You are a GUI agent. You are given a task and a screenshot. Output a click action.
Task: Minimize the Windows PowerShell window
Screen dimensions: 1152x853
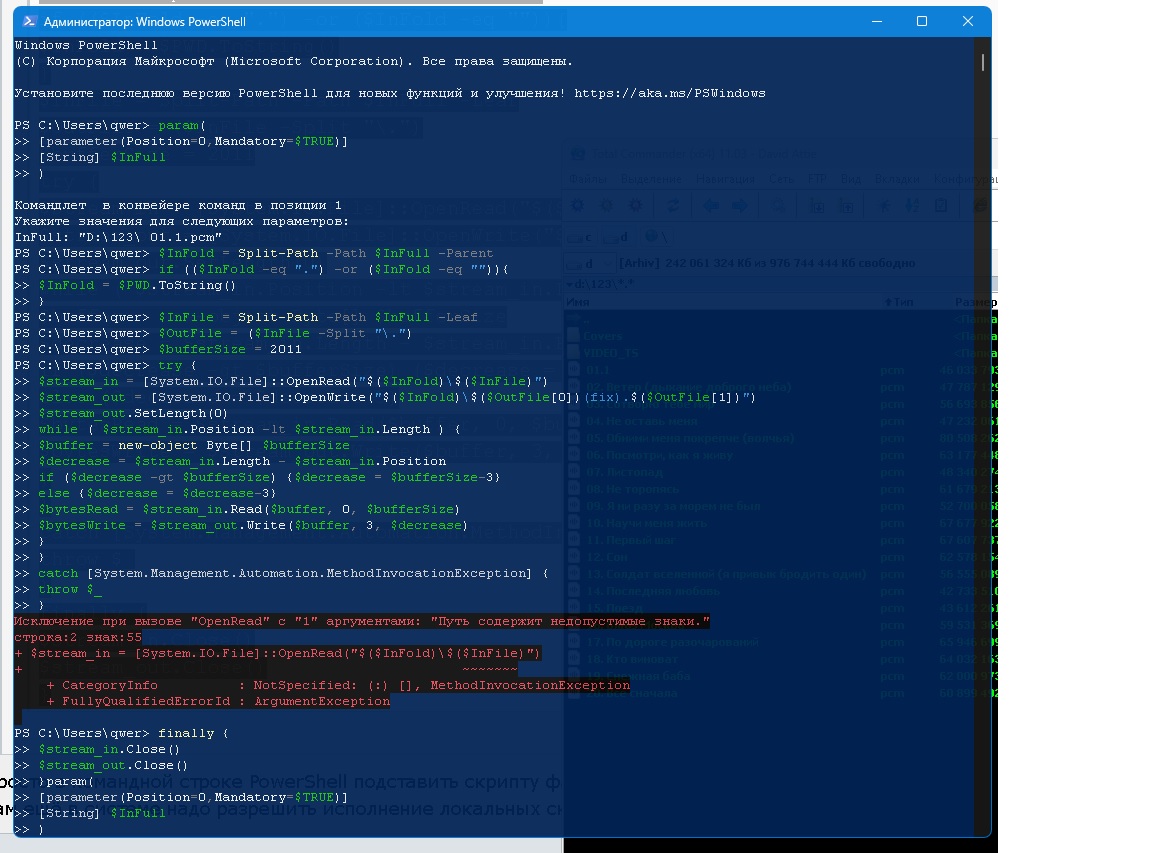876,21
